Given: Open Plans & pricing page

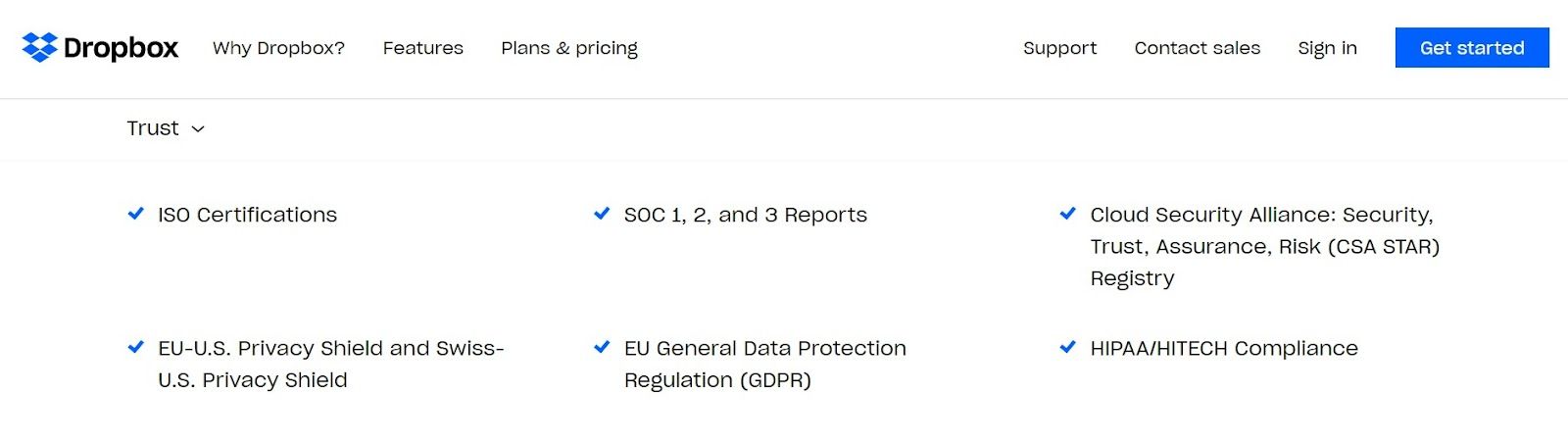Looking at the screenshot, I should coord(568,48).
